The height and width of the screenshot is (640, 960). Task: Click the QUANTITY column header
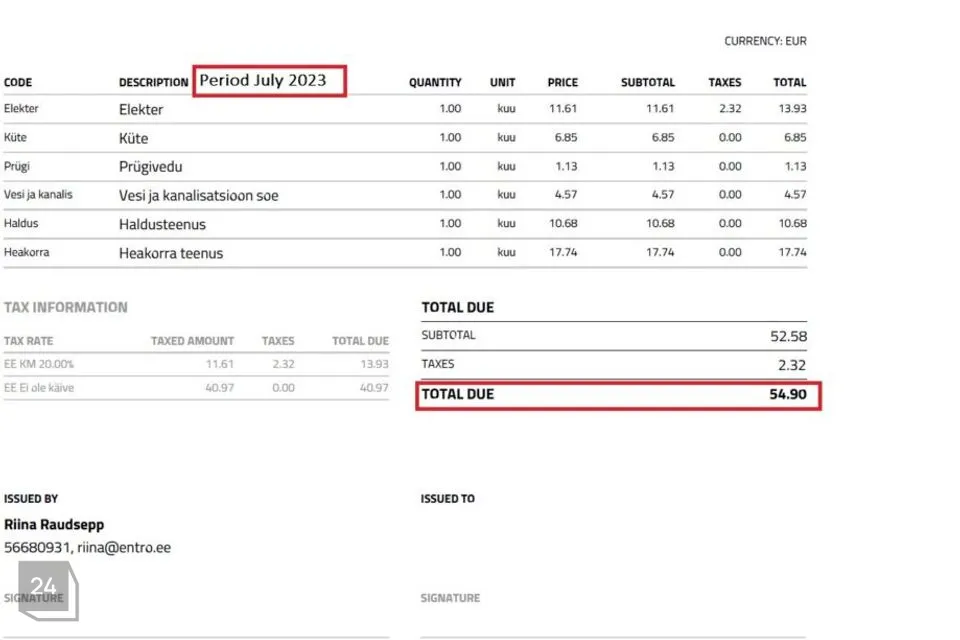435,83
